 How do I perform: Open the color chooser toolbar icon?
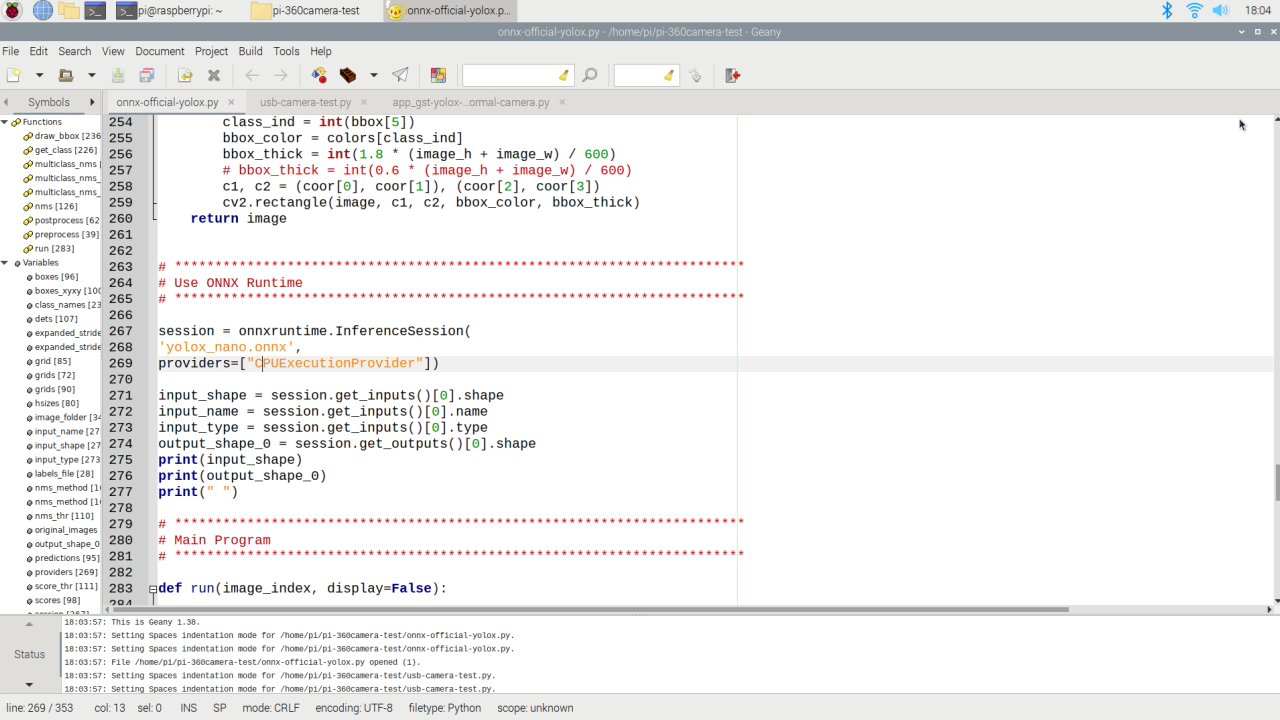438,75
